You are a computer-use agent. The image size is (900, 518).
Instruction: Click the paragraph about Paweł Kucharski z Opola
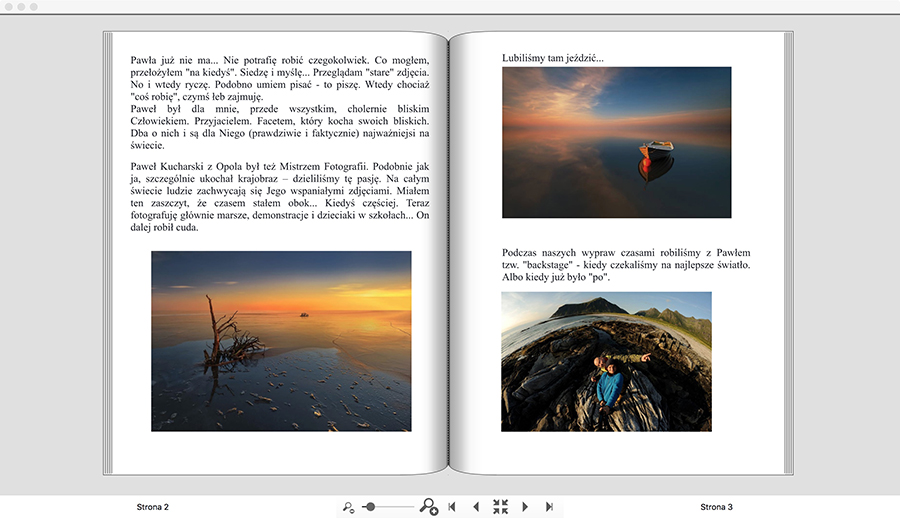pos(280,196)
